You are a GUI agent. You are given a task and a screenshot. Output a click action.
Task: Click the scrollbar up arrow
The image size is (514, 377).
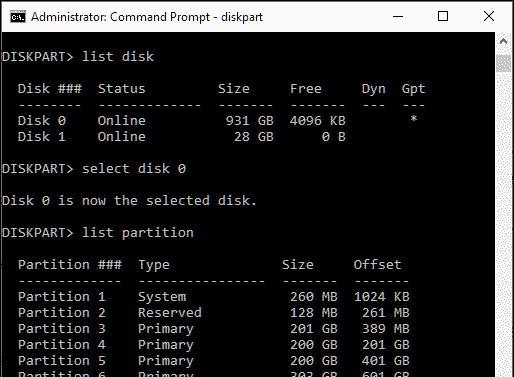click(503, 41)
